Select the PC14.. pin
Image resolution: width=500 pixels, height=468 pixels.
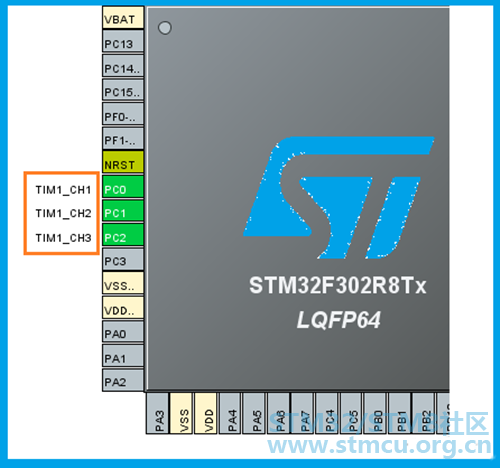coord(123,66)
